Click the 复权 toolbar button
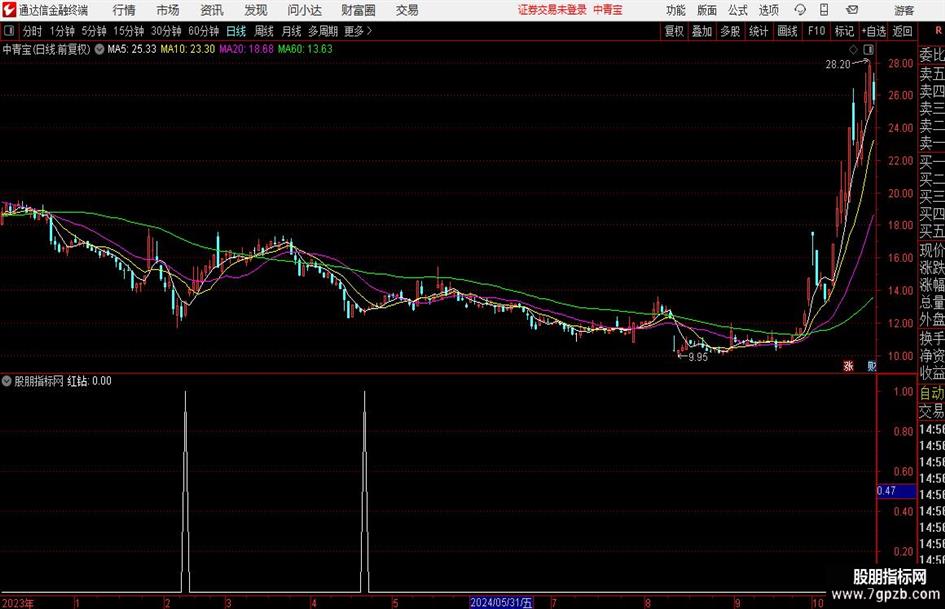The height and width of the screenshot is (609, 945). (x=674, y=31)
